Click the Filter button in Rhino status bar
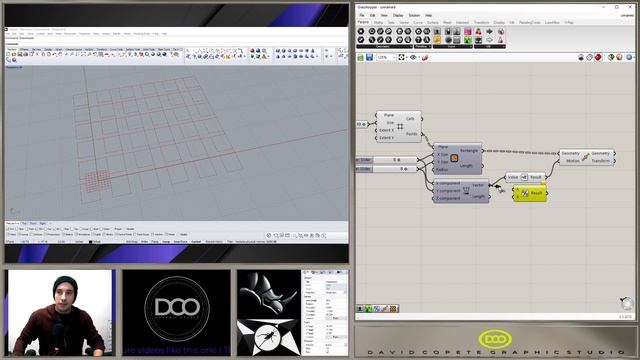640x360 pixels. (230, 242)
